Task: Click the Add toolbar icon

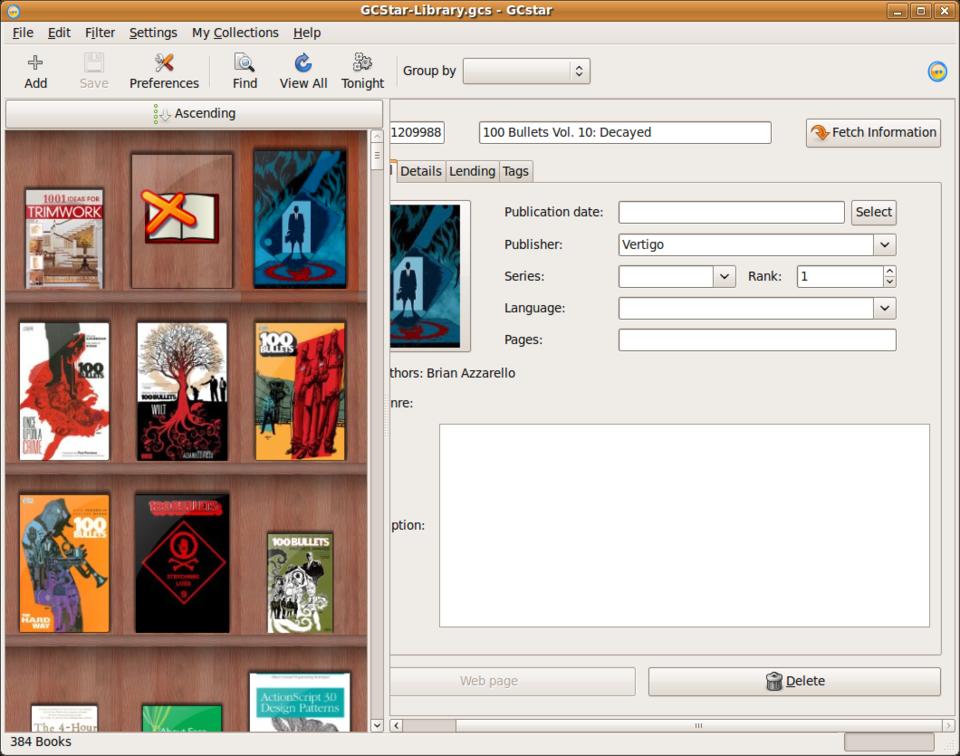Action: [35, 64]
